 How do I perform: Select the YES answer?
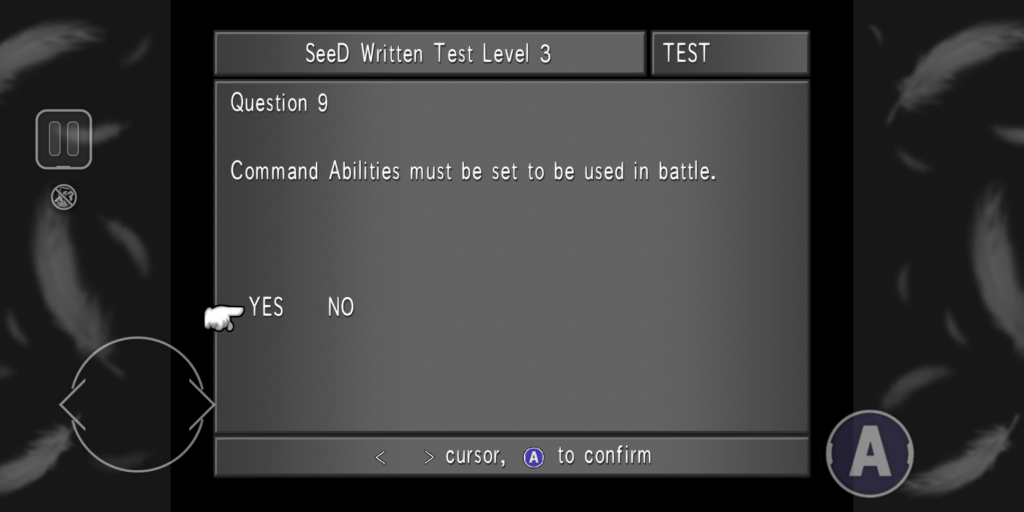click(266, 307)
